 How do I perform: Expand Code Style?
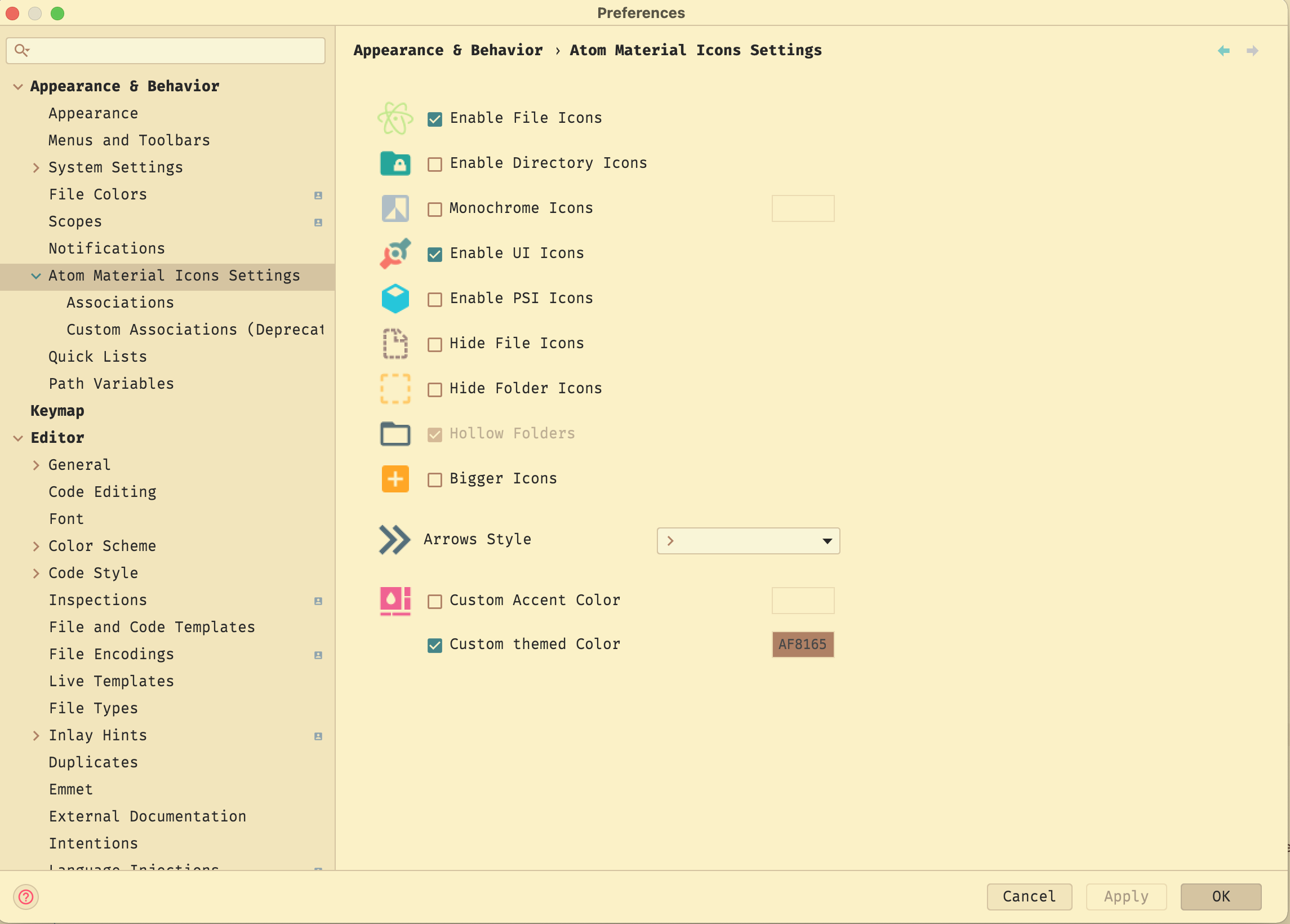coord(36,573)
